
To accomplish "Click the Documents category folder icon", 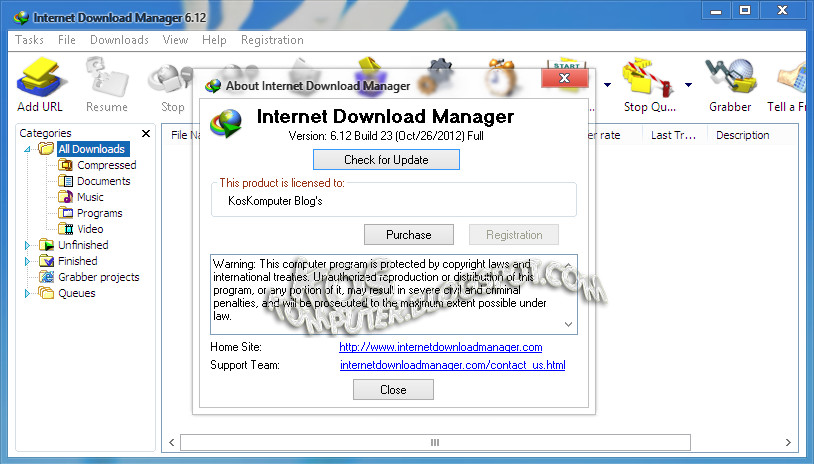I will pos(65,181).
